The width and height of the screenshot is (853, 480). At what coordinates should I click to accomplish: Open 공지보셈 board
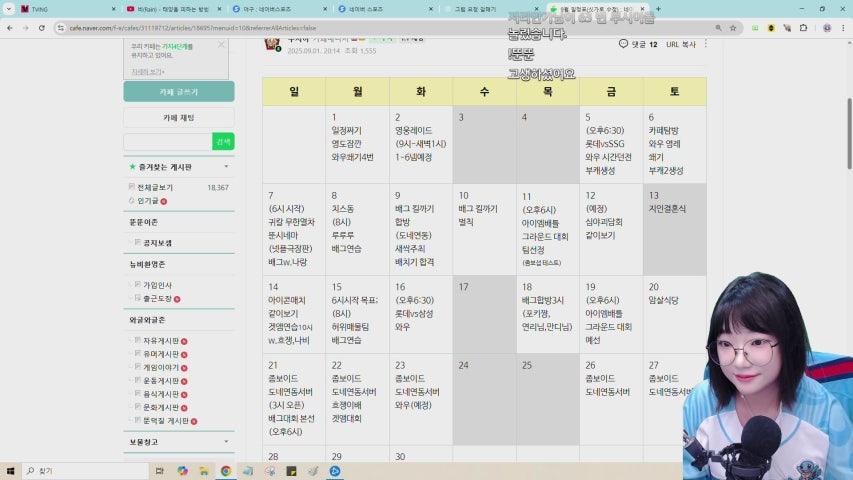click(x=157, y=243)
